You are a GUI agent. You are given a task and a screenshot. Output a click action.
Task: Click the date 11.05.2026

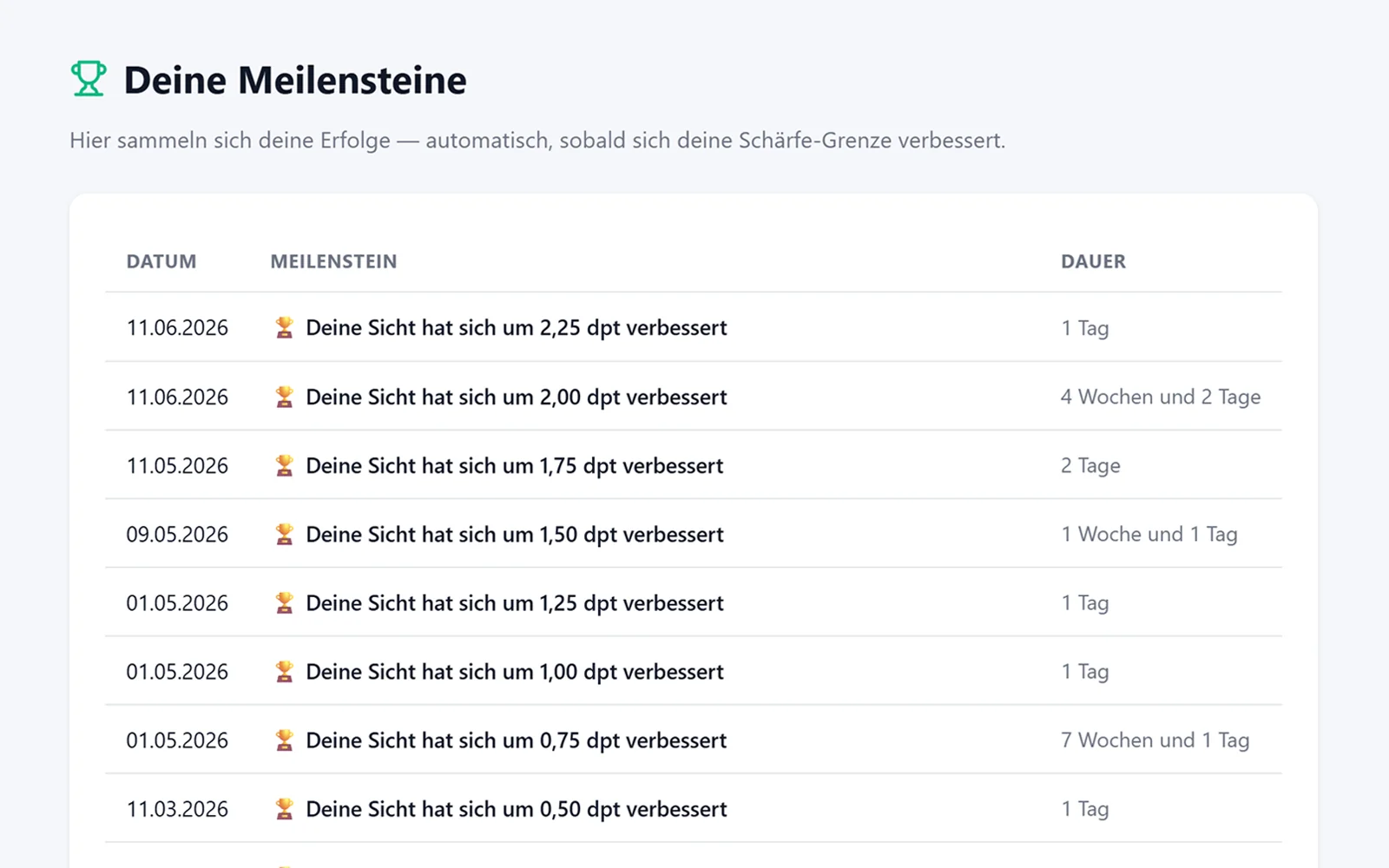pos(177,466)
